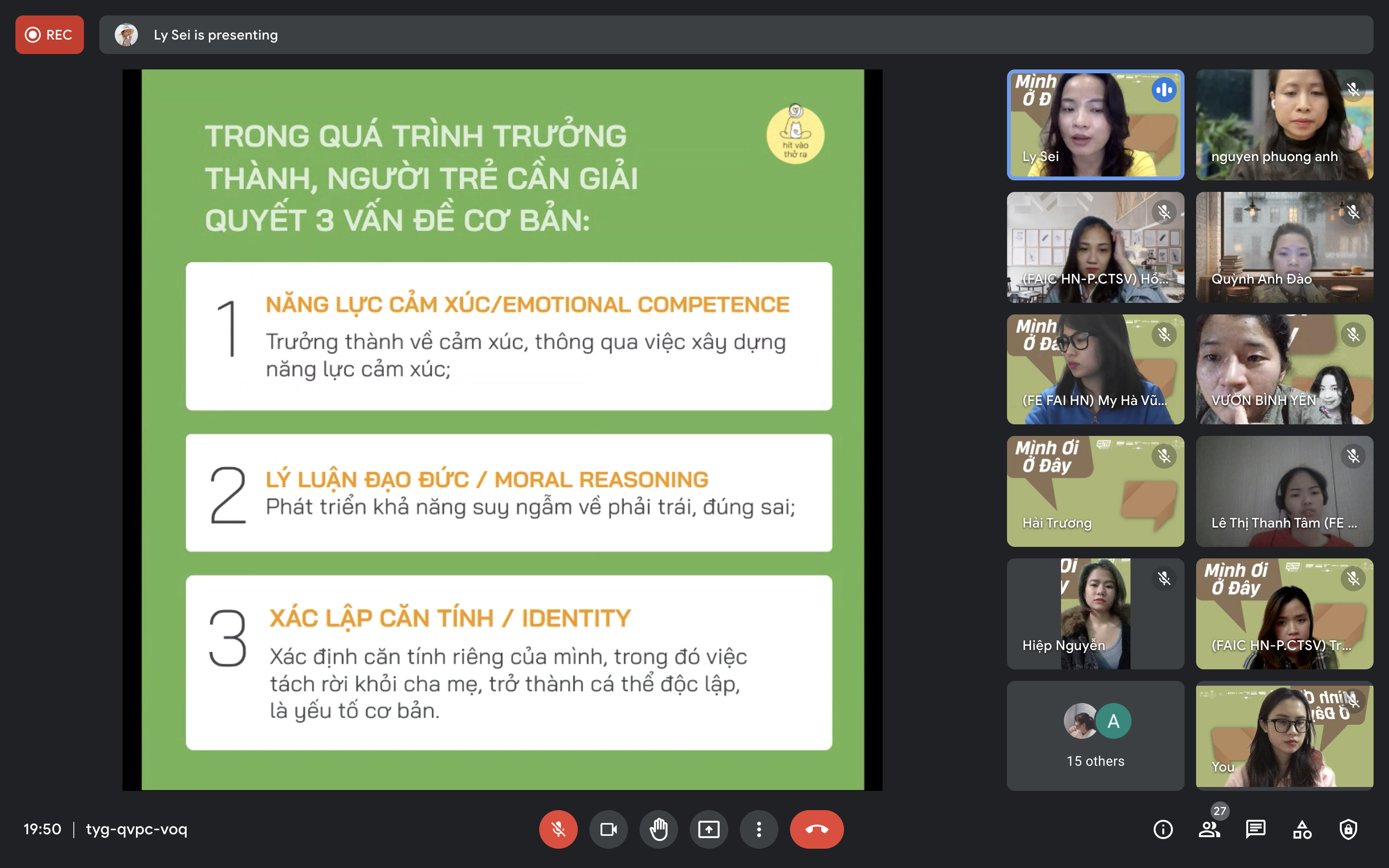Raise hand in the meeting

click(658, 829)
